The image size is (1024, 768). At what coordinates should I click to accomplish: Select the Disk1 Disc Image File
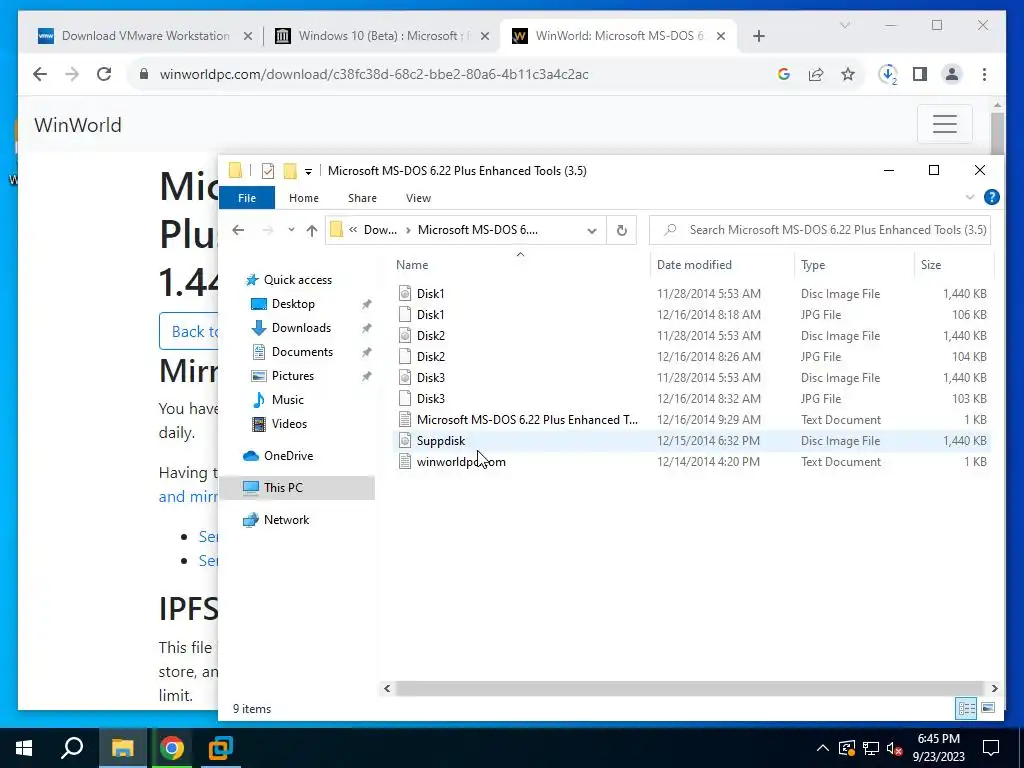(x=692, y=294)
